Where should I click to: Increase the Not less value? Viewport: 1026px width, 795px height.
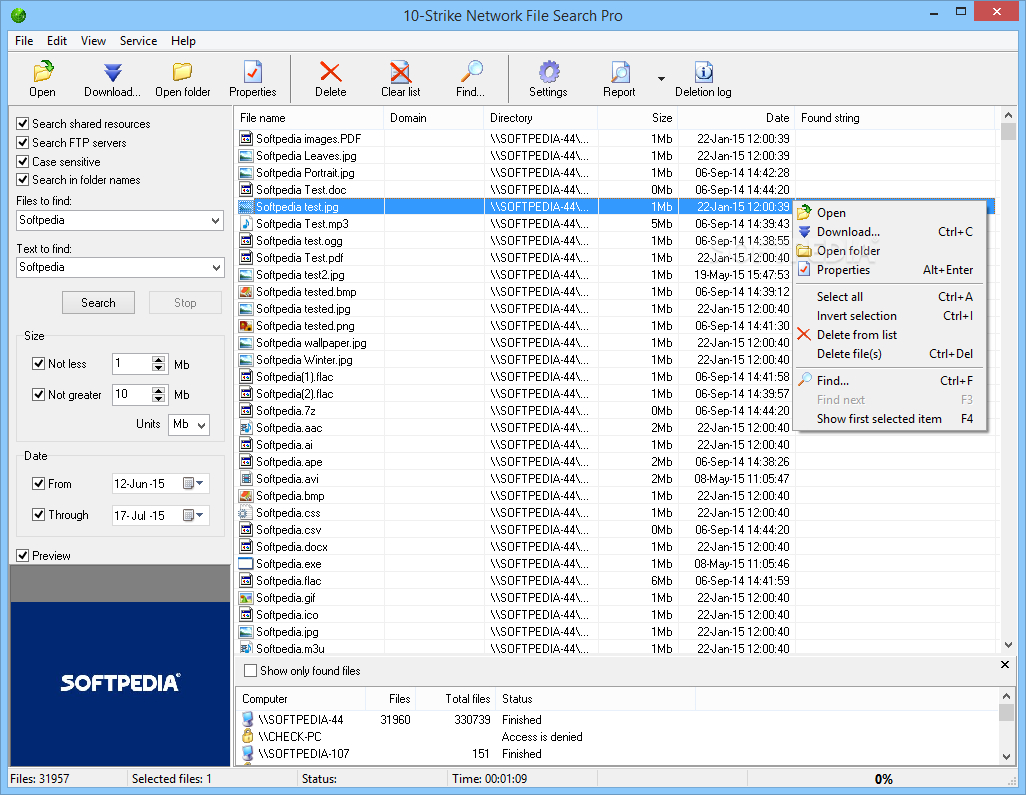coord(159,359)
